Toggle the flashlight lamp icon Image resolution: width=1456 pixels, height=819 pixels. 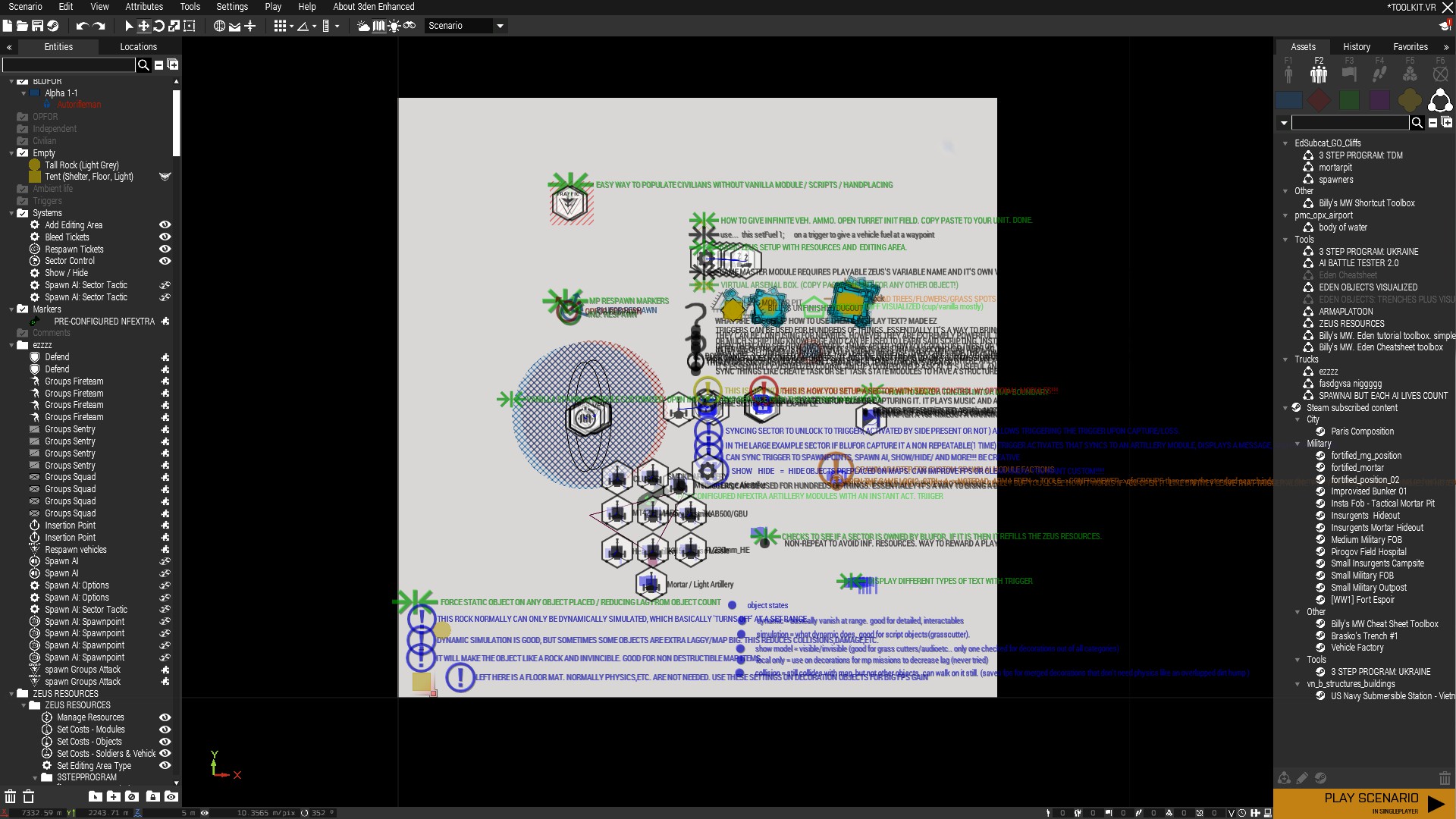(394, 26)
